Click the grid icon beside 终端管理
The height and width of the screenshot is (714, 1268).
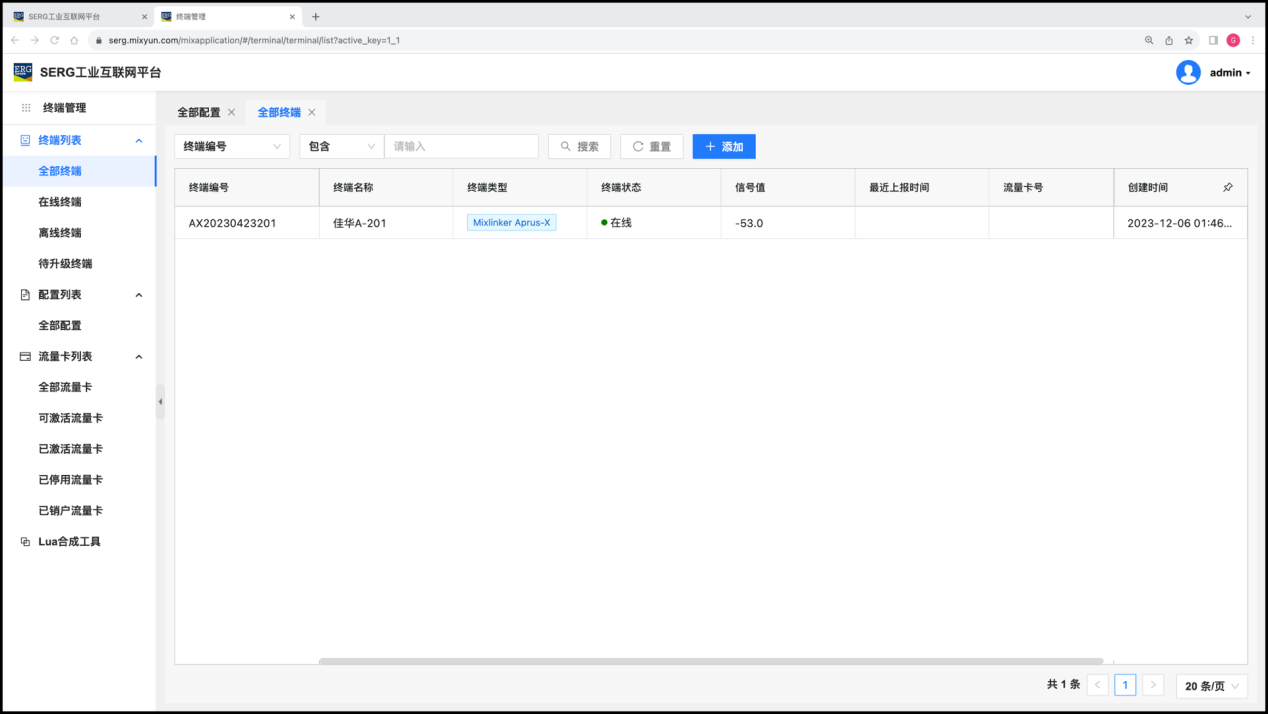point(26,108)
